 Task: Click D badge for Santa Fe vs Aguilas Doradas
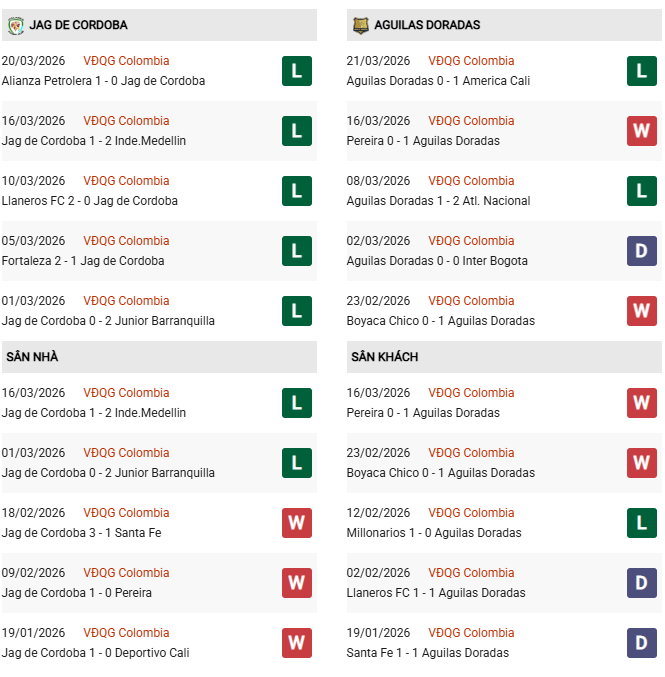pos(642,643)
